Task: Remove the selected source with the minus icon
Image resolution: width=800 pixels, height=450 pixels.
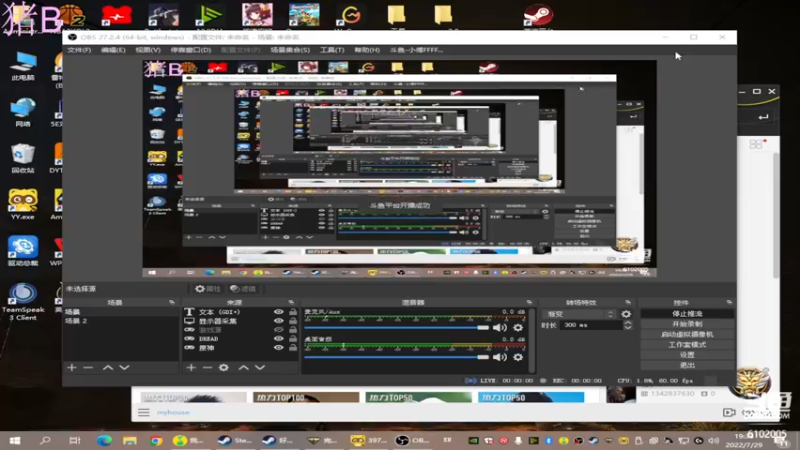Action: coord(207,367)
